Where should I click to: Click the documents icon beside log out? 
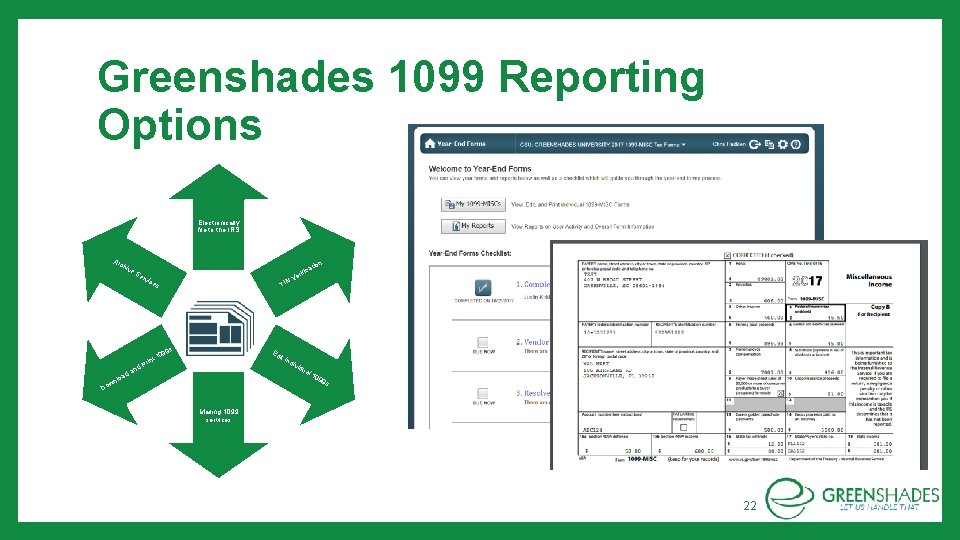tap(769, 144)
